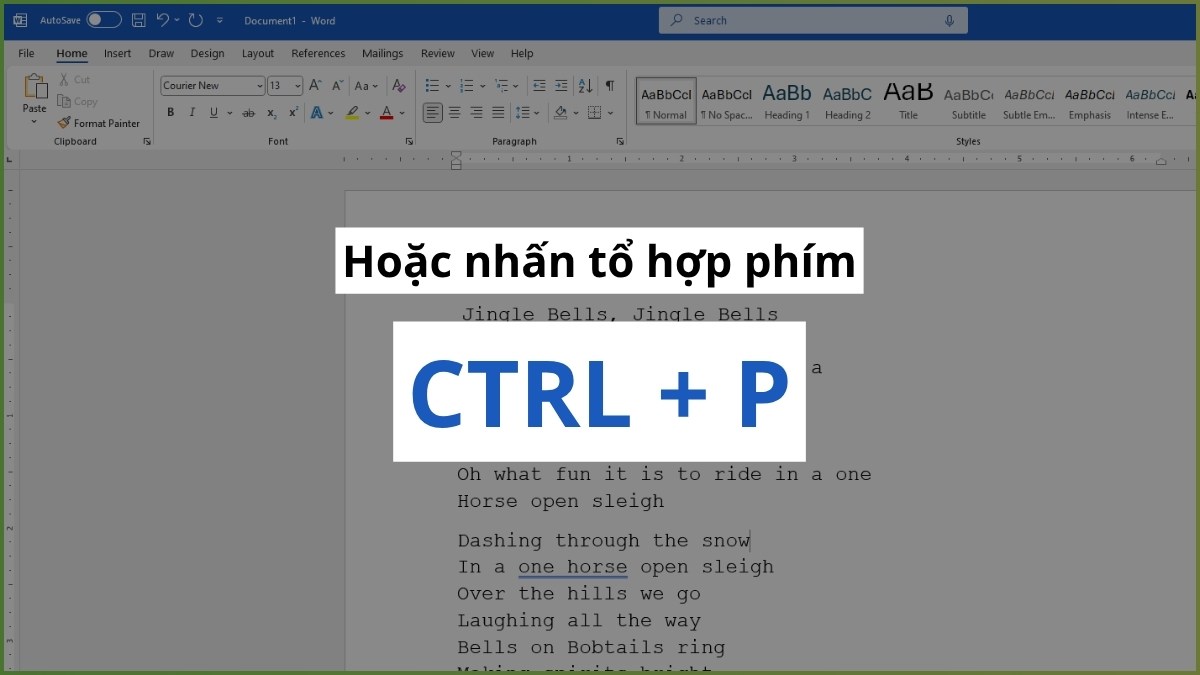Select Justify text alignment
1200x675 pixels.
point(498,112)
